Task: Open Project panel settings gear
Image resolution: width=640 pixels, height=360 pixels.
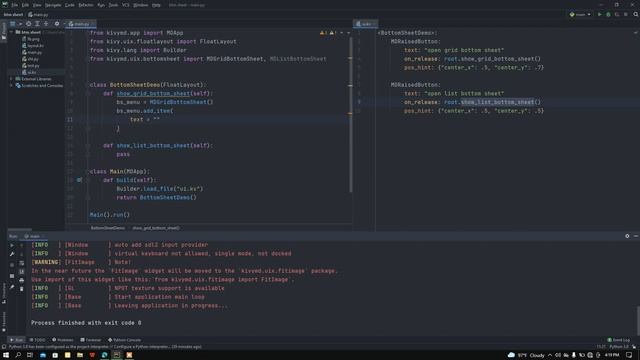Action: (x=57, y=24)
